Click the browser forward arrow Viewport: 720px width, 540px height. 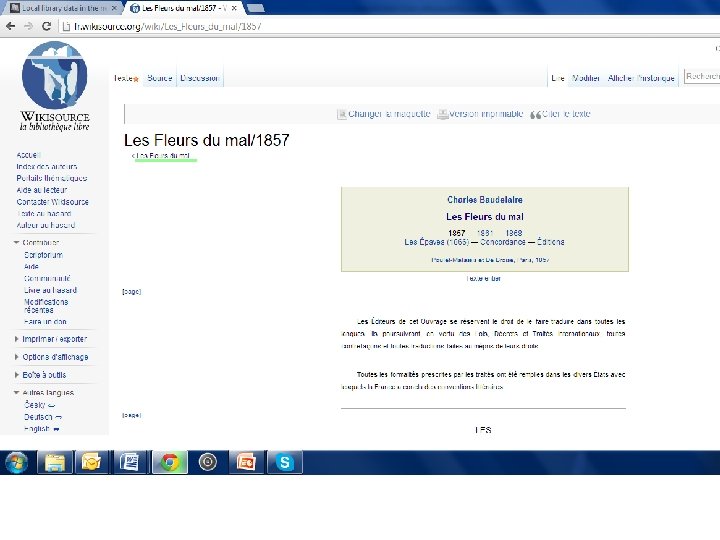[x=28, y=26]
